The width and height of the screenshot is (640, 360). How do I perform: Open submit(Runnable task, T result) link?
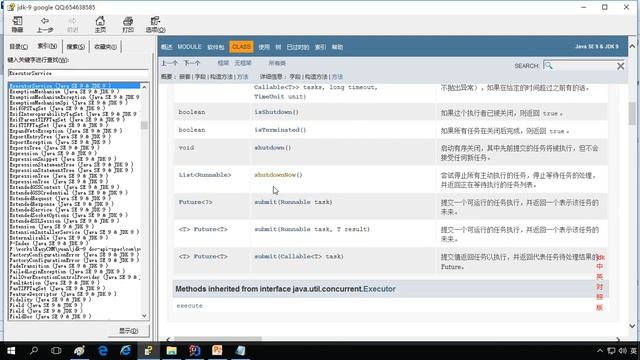tap(312, 229)
